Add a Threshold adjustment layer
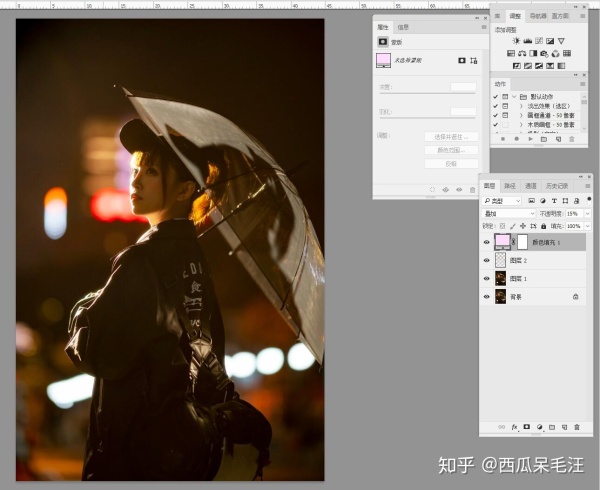This screenshot has width=600, height=490. [x=539, y=66]
